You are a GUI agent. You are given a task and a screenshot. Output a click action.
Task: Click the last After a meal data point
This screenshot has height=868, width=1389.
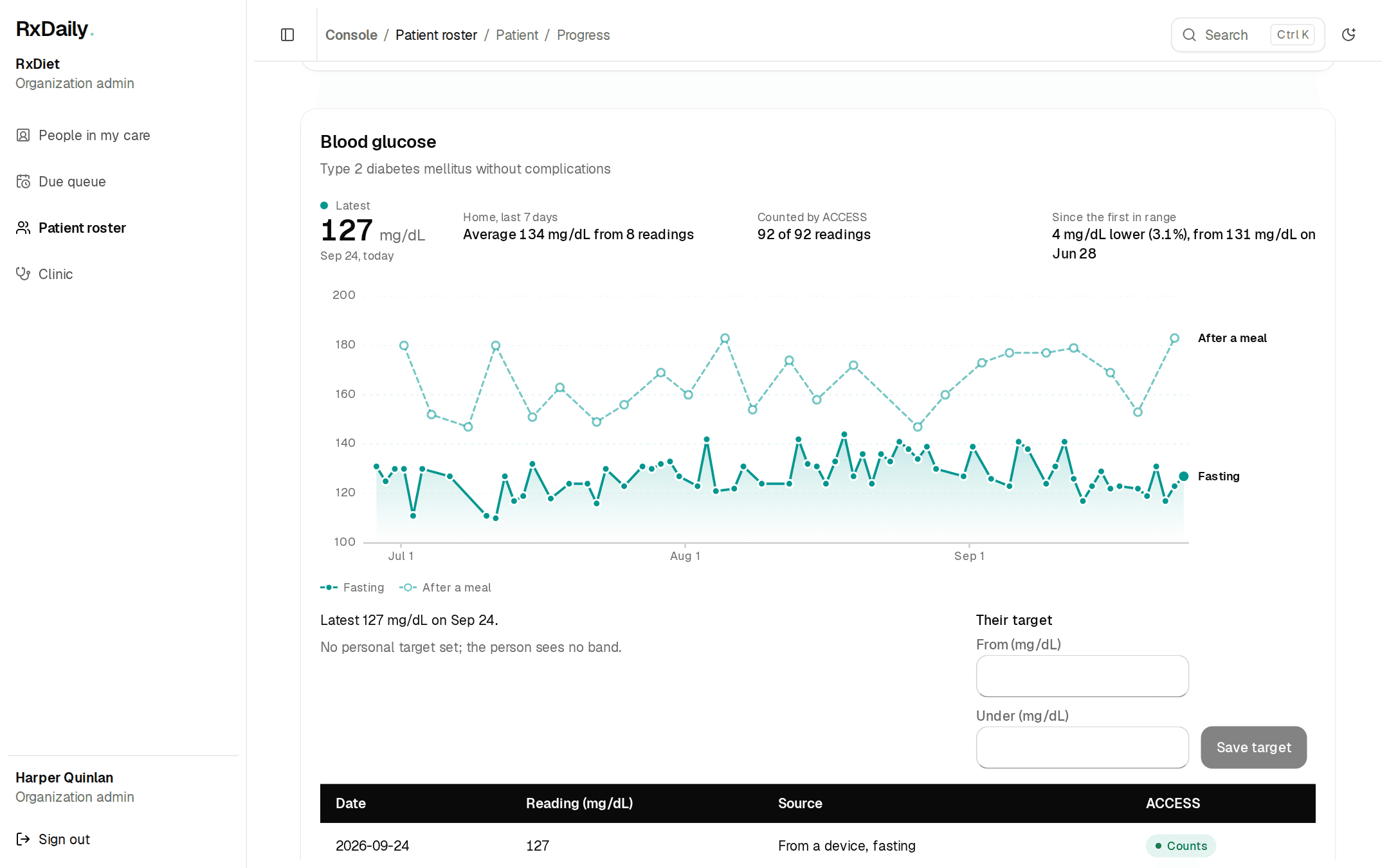tap(1174, 338)
